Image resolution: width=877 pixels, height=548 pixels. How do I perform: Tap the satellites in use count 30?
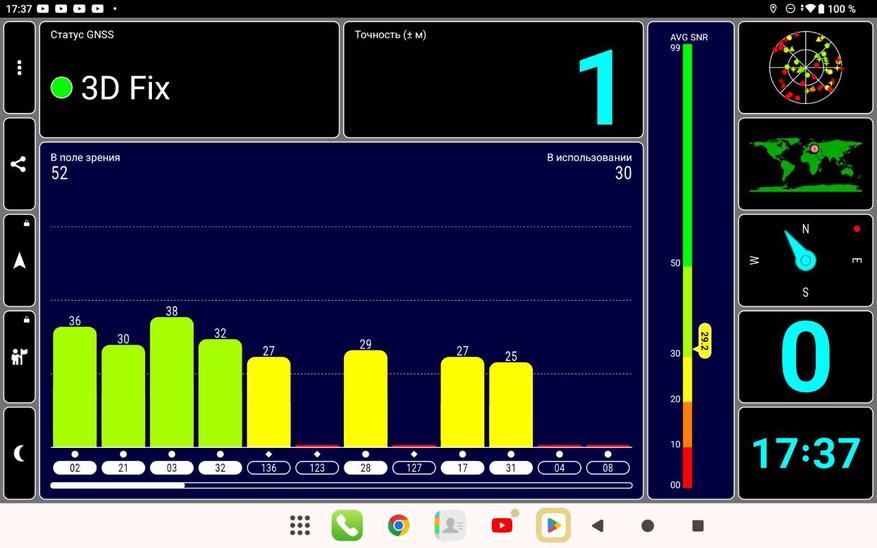coord(623,173)
